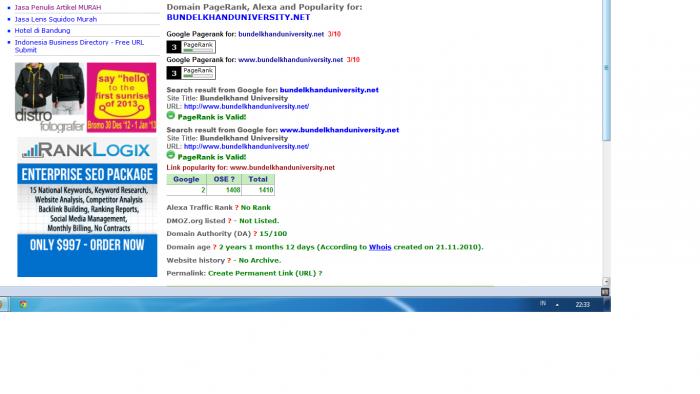
Task: Open the Hotel di Bandung link
Action: (42, 30)
